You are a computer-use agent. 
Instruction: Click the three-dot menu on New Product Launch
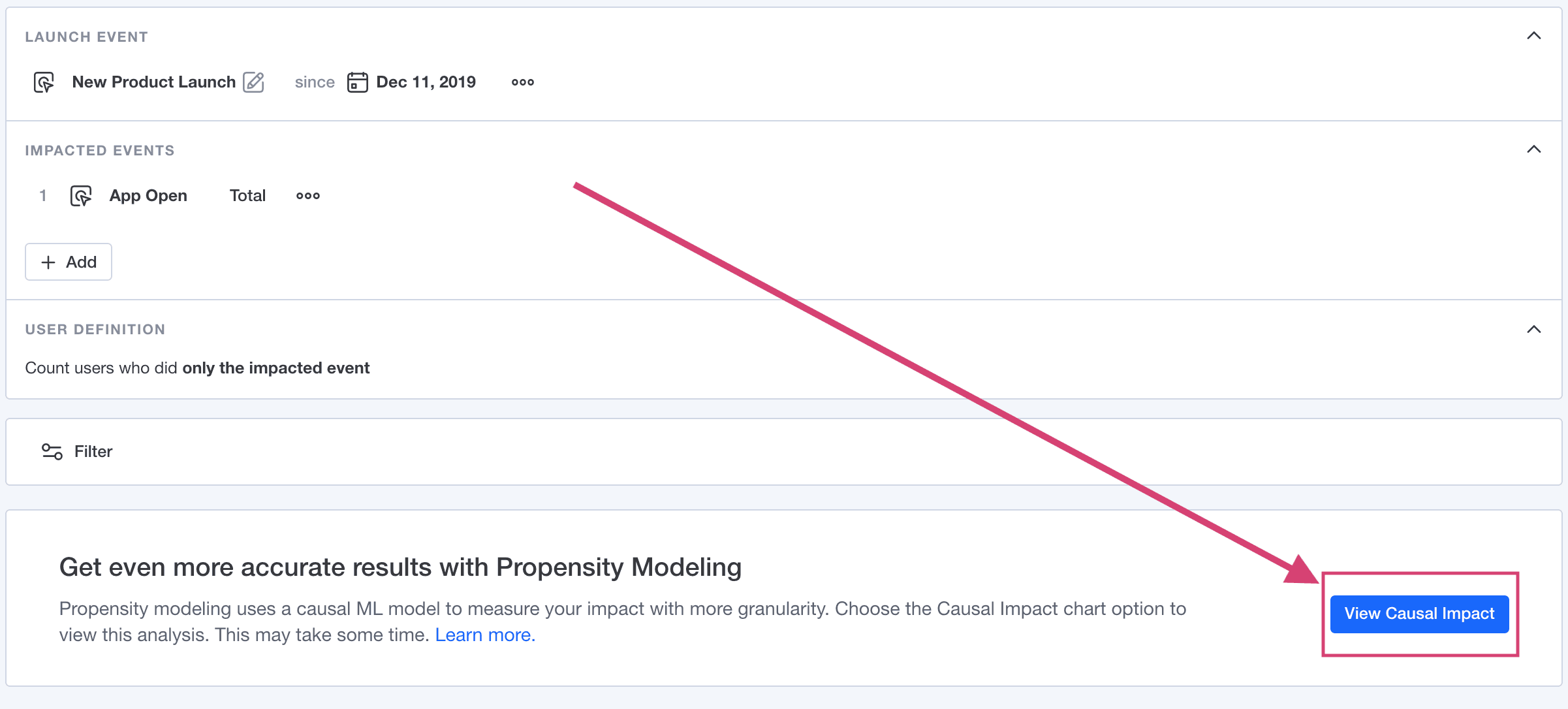pos(522,82)
